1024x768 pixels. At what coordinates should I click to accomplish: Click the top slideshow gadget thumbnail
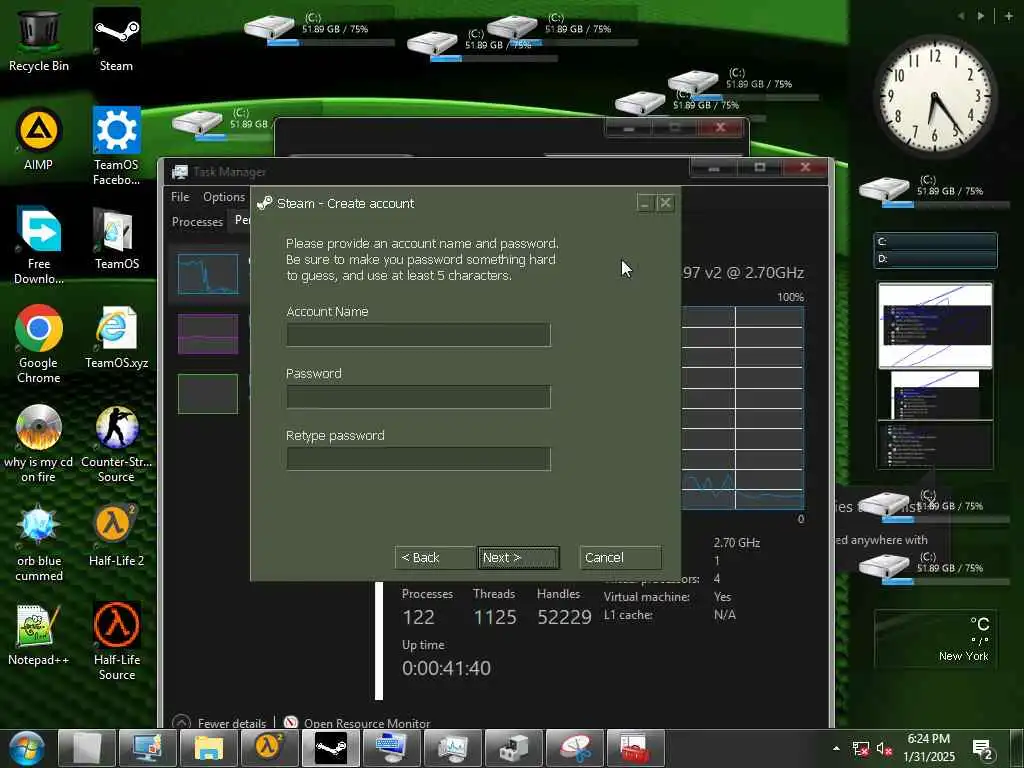pos(935,325)
